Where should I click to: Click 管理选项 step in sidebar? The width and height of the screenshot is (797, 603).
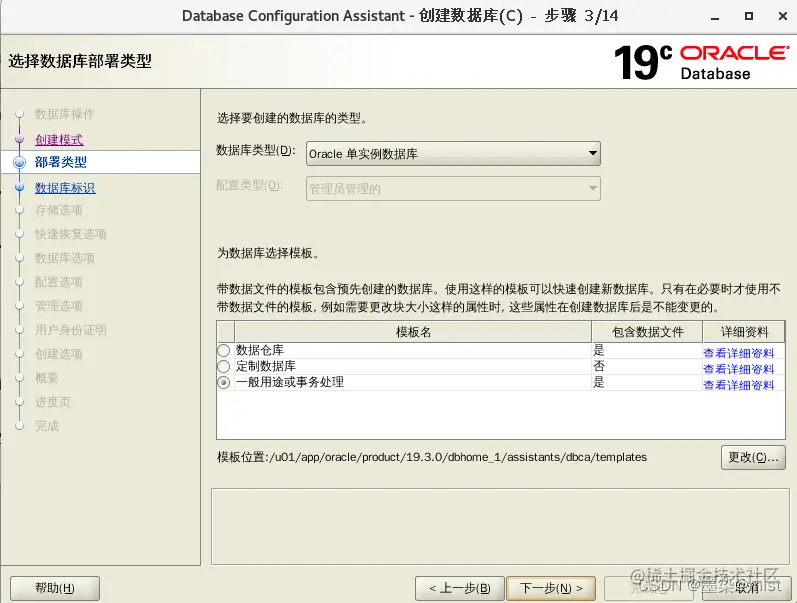58,306
